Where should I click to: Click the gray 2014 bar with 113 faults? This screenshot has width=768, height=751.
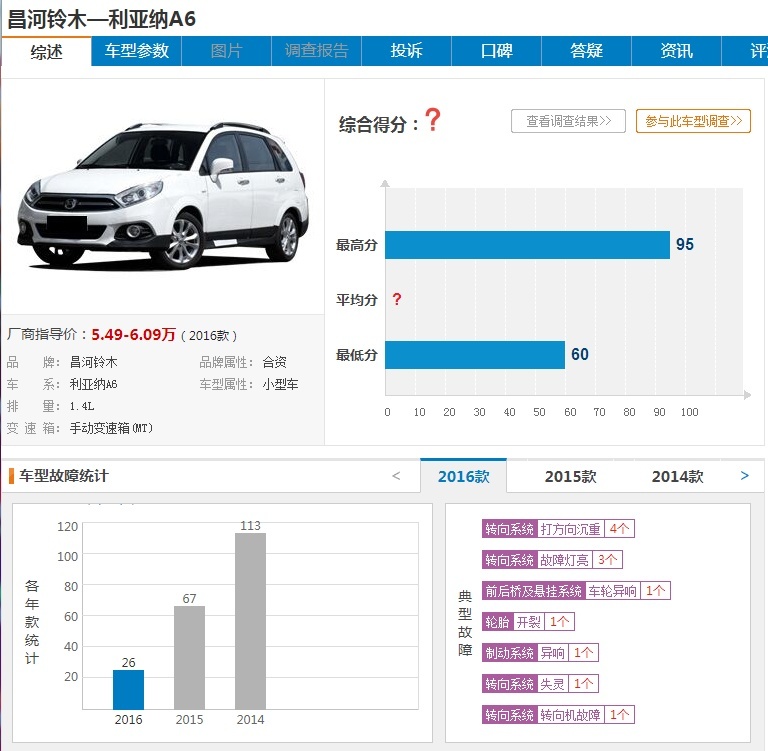[x=250, y=621]
